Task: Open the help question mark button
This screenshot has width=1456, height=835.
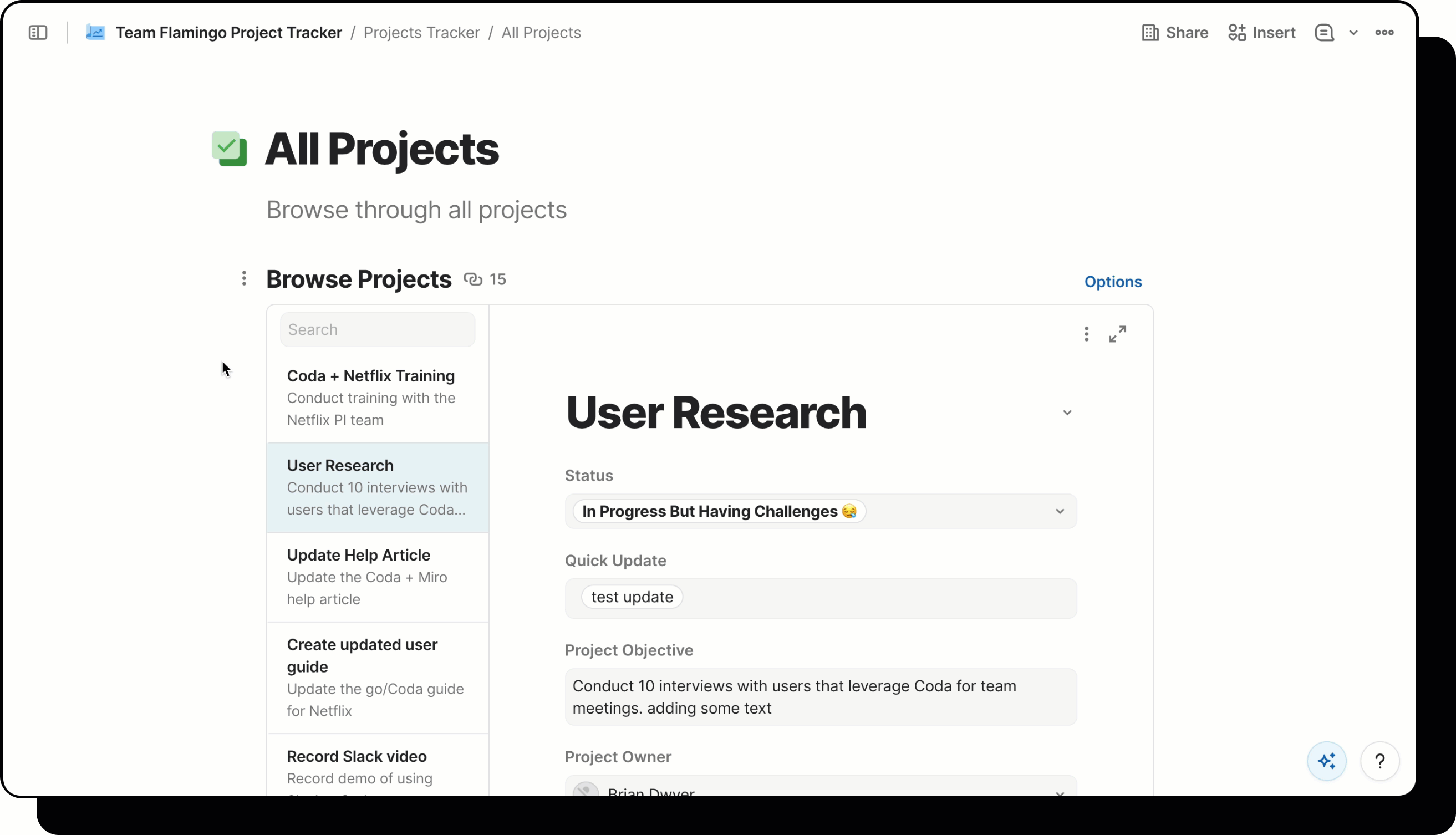Action: coord(1379,761)
